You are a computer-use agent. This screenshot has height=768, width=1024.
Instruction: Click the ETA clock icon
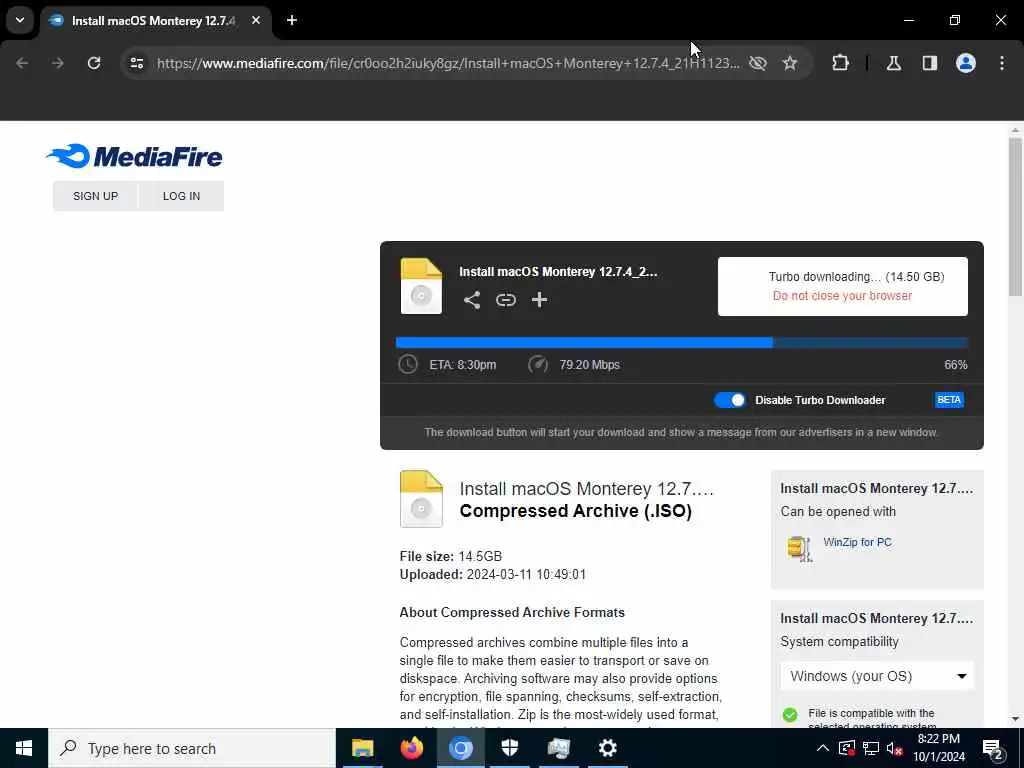pyautogui.click(x=408, y=364)
